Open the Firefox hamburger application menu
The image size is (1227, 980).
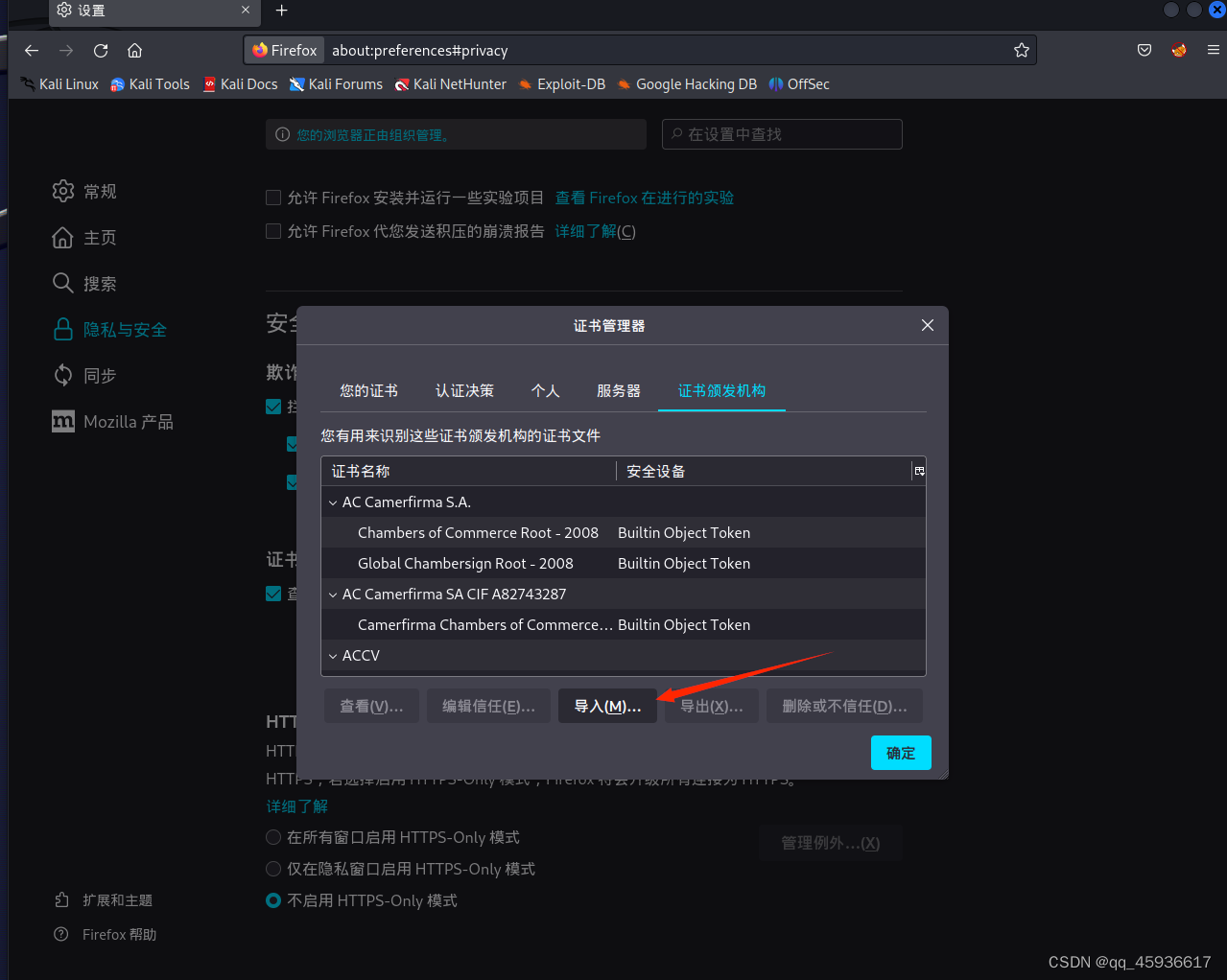point(1214,51)
